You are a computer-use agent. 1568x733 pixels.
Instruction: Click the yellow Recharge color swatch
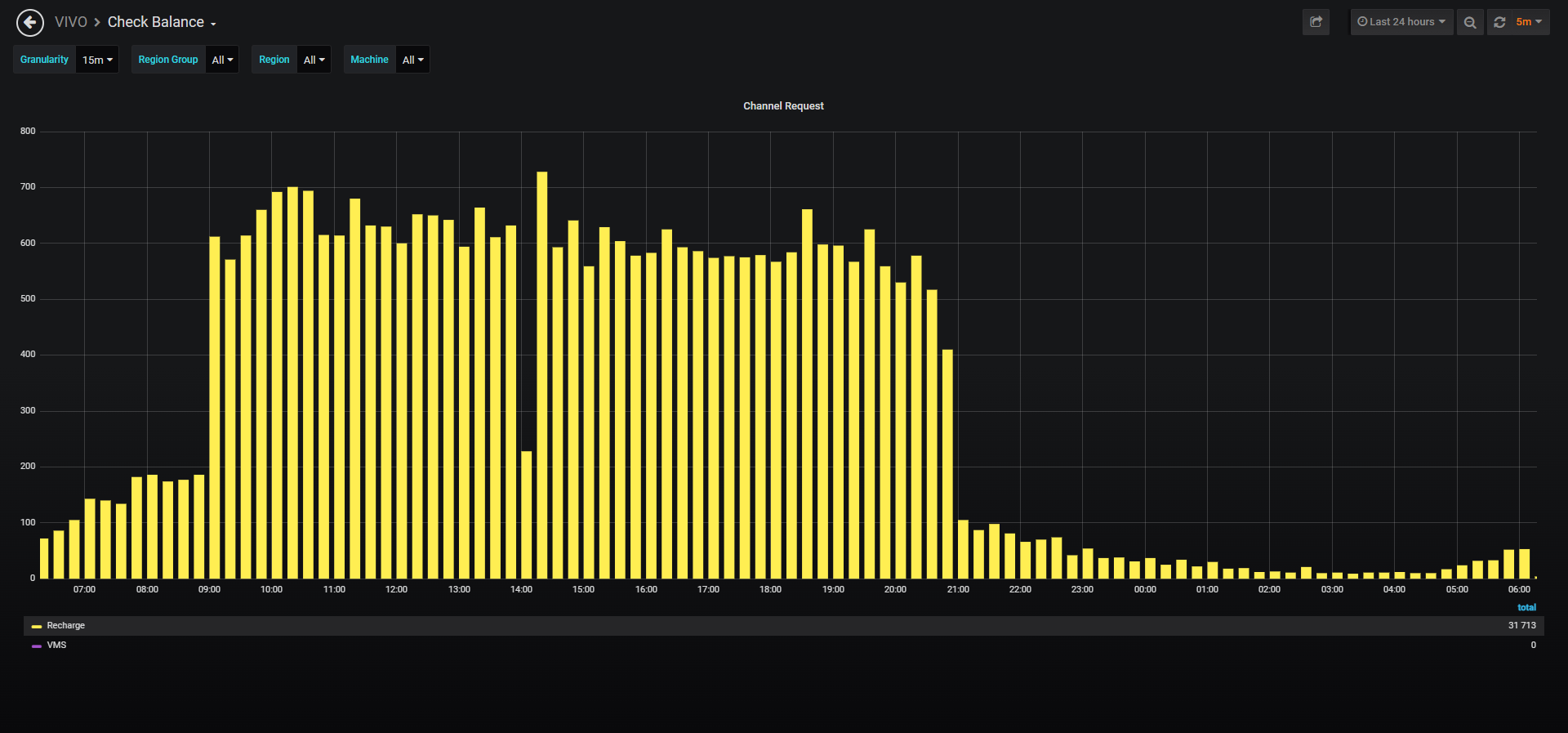click(37, 627)
